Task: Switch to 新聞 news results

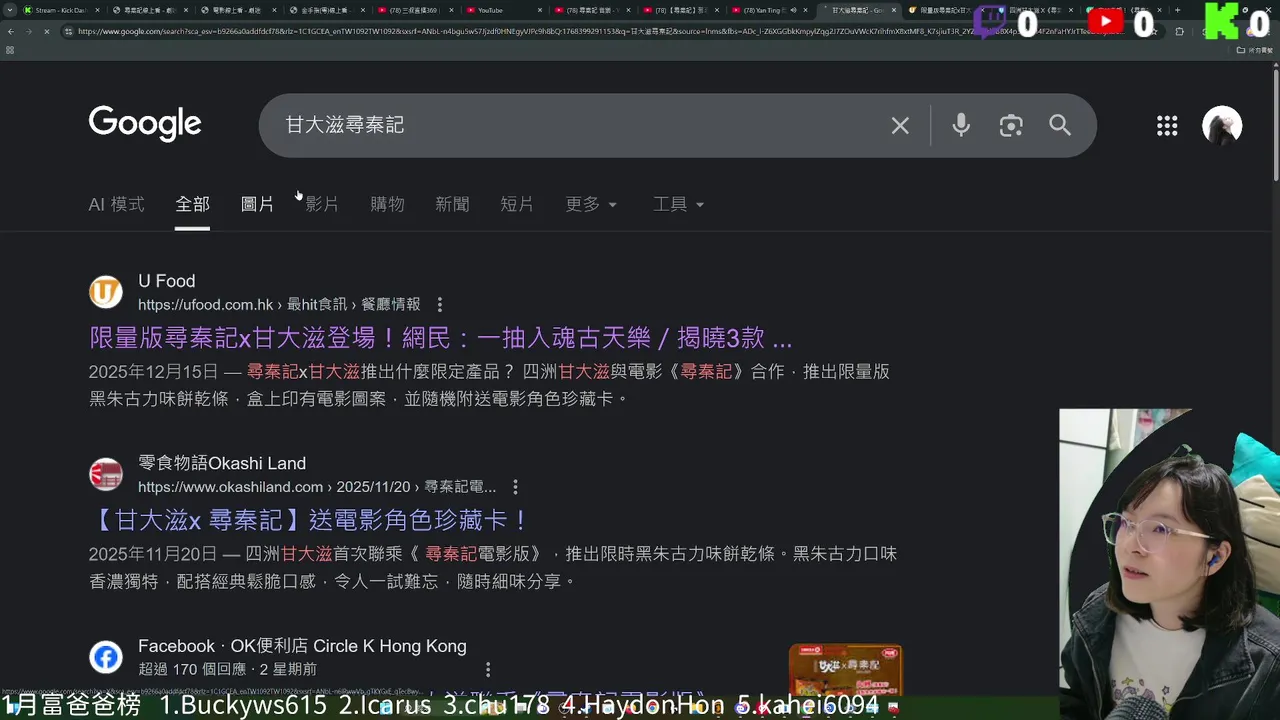Action: point(452,204)
